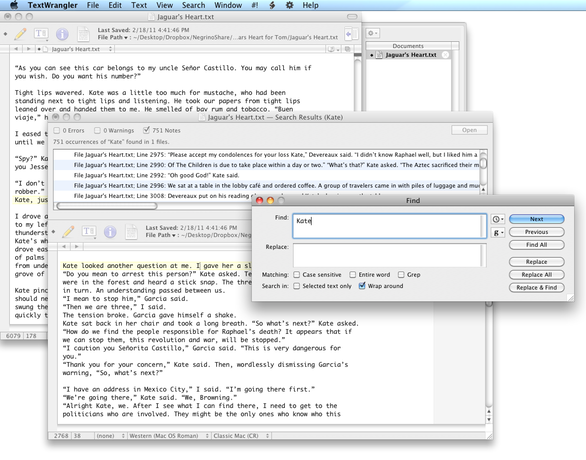
Task: Check Selected text only option
Action: (x=296, y=286)
